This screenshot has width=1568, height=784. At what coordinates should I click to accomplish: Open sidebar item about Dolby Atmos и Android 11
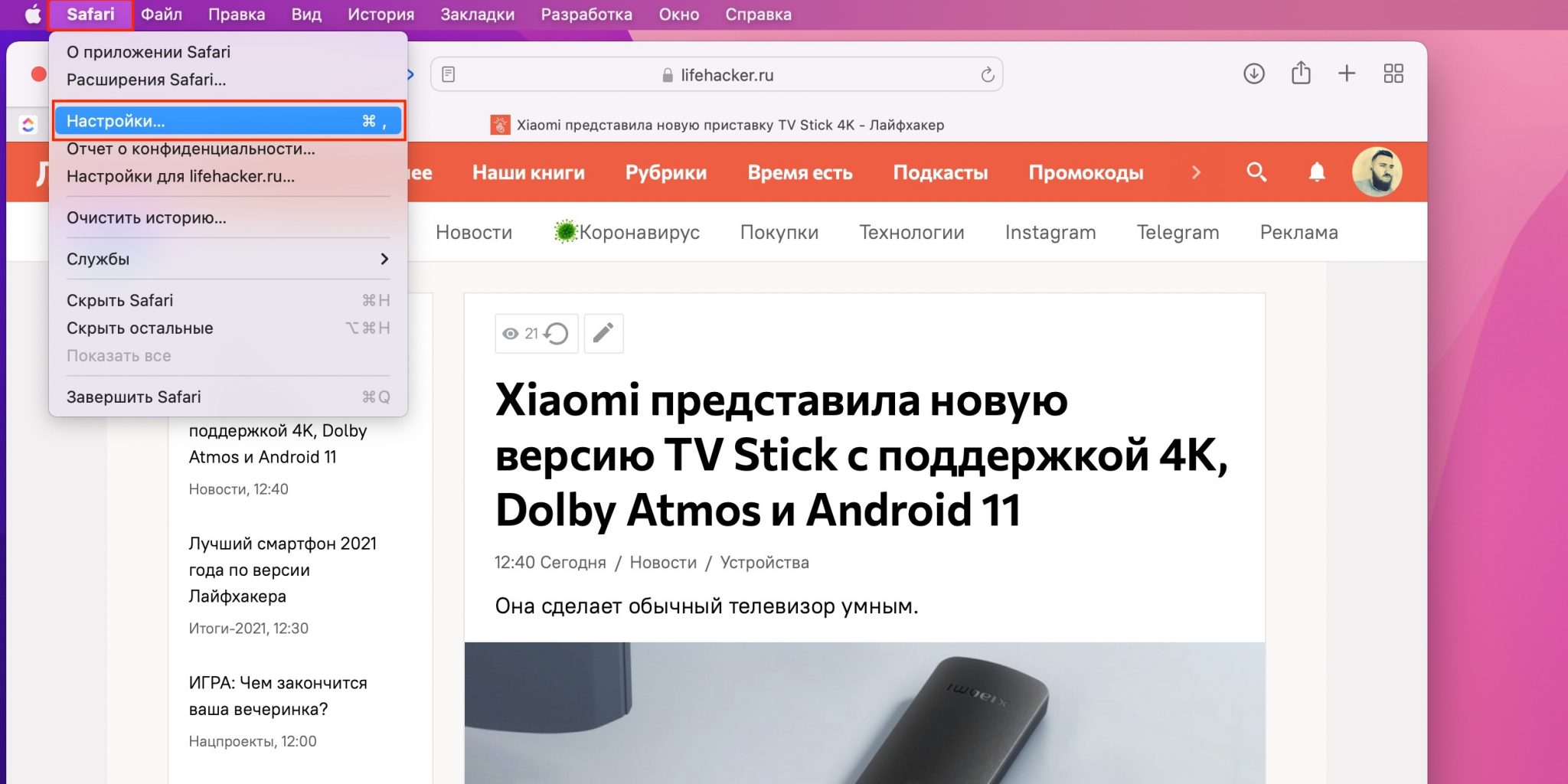tap(278, 443)
